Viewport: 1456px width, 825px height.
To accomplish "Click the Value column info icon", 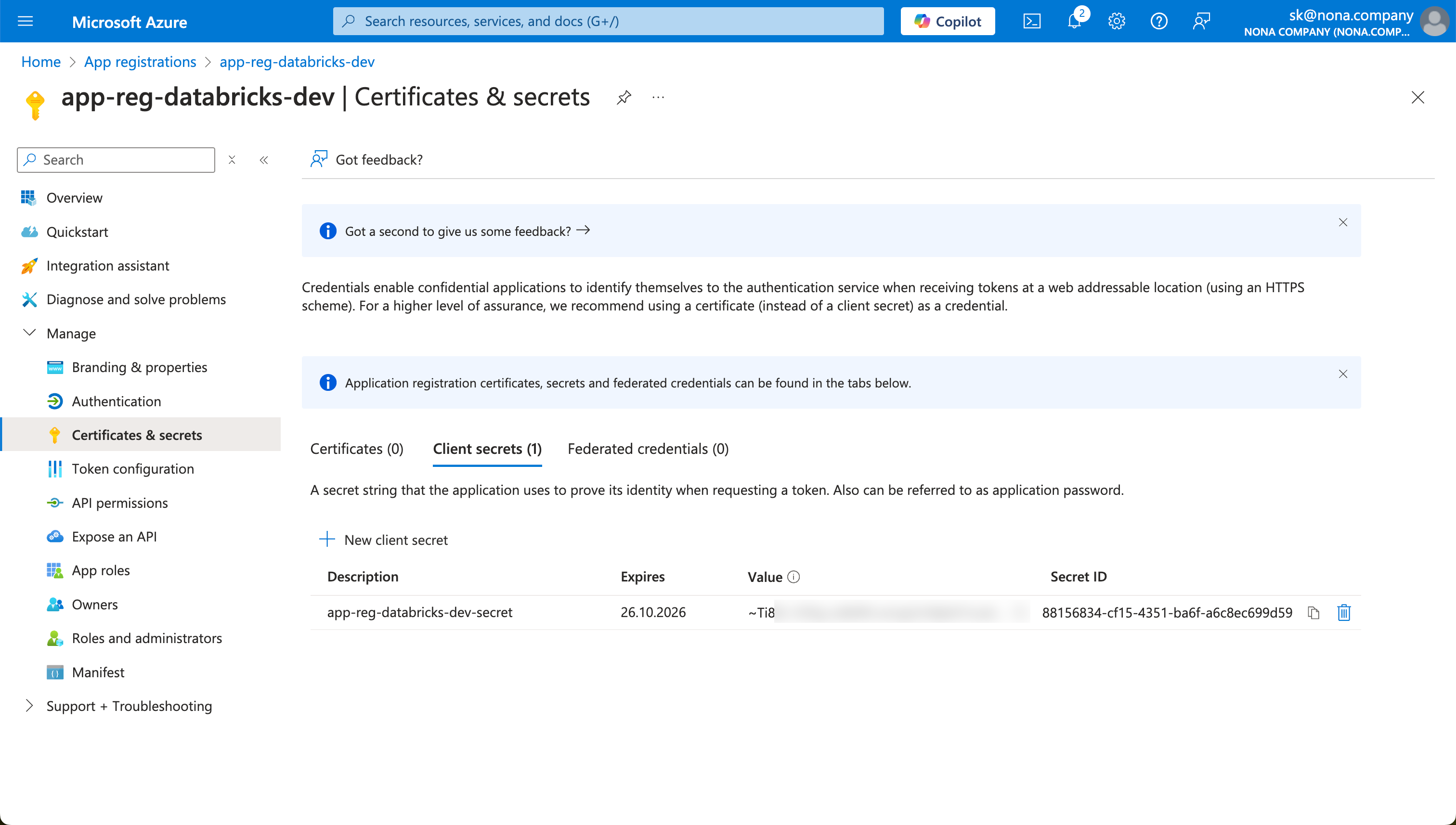I will tap(794, 577).
